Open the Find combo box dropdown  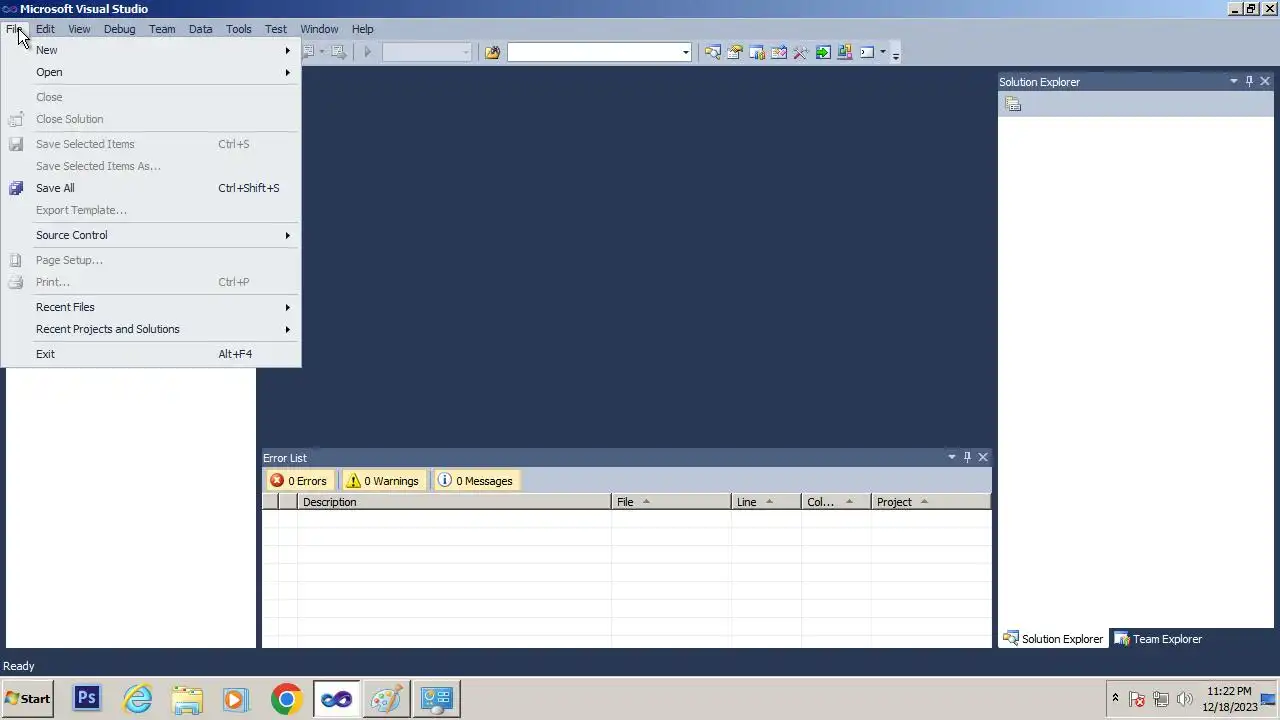(685, 52)
